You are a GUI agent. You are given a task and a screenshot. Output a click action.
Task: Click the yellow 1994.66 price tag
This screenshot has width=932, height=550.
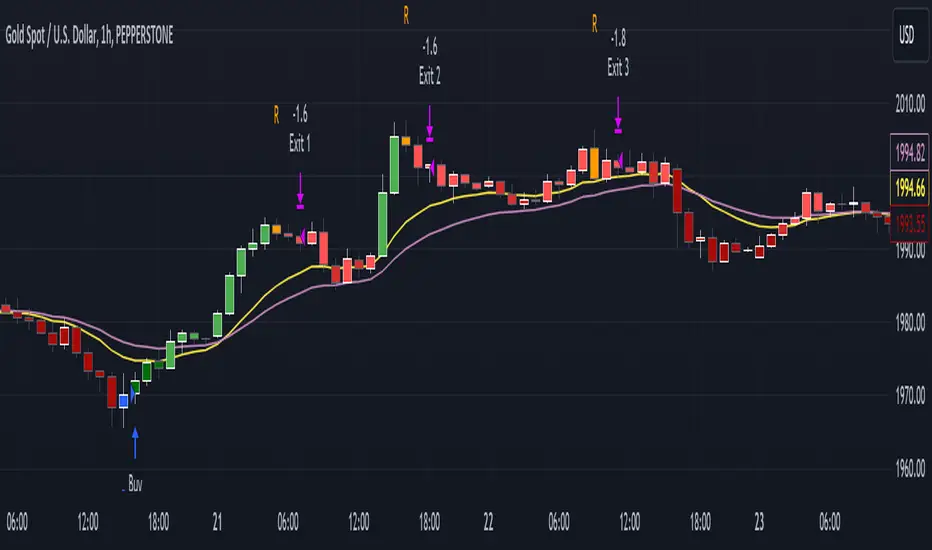point(910,188)
